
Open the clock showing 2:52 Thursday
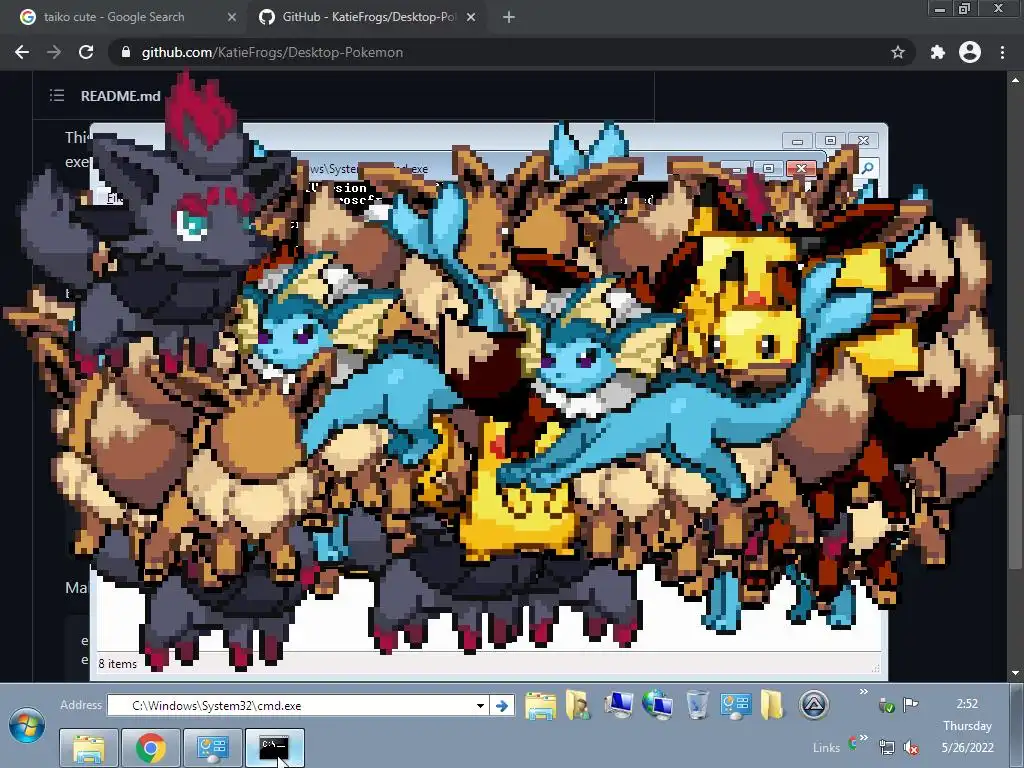tap(967, 726)
